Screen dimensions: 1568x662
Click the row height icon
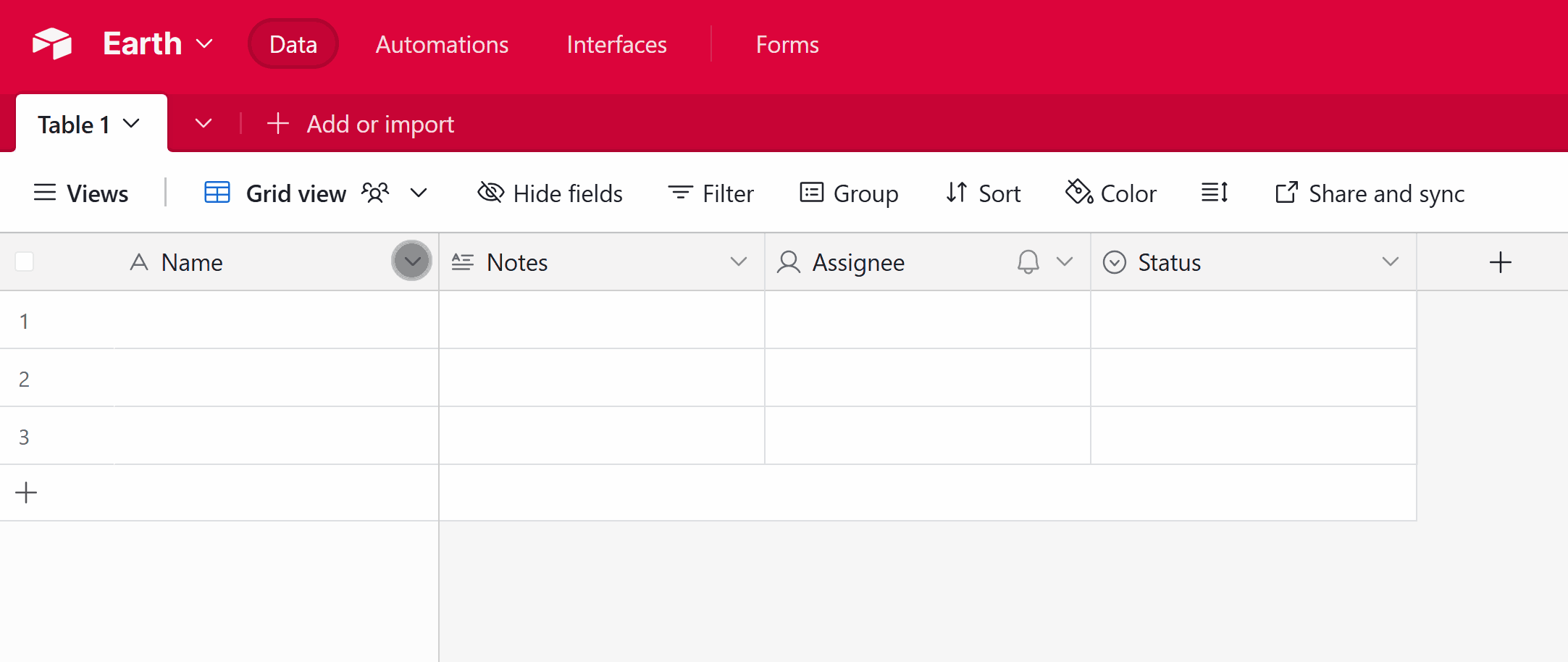point(1215,193)
